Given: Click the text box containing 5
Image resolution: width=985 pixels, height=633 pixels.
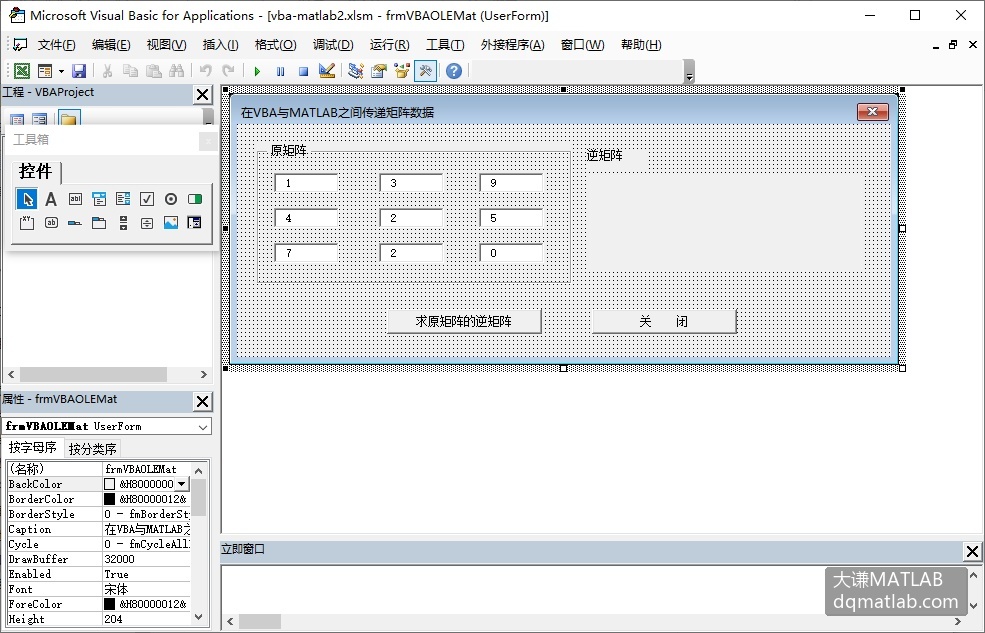Looking at the screenshot, I should point(511,218).
